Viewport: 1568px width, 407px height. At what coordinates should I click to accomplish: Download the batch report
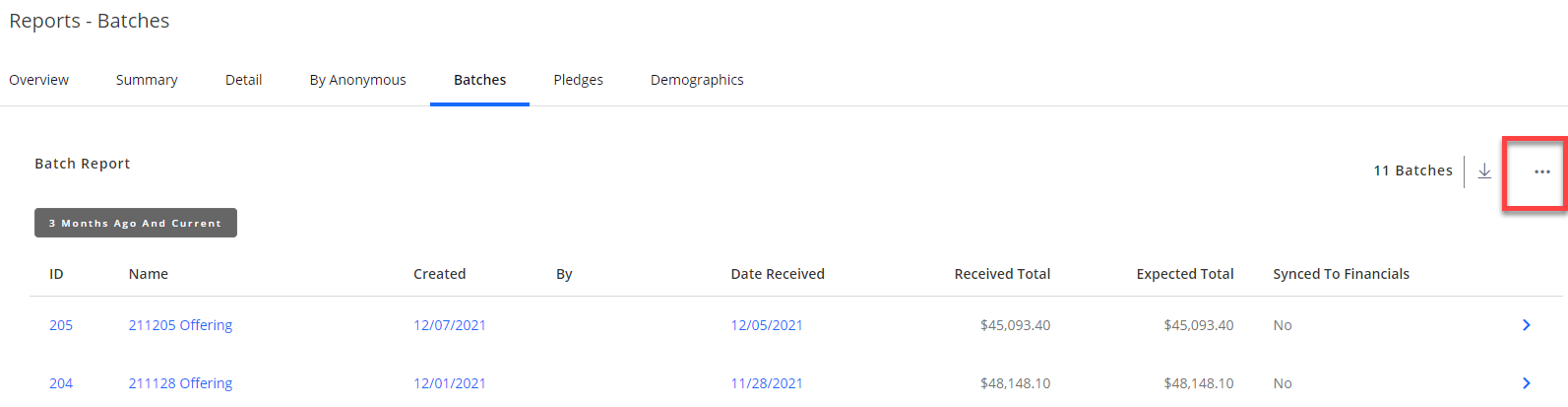point(1484,171)
